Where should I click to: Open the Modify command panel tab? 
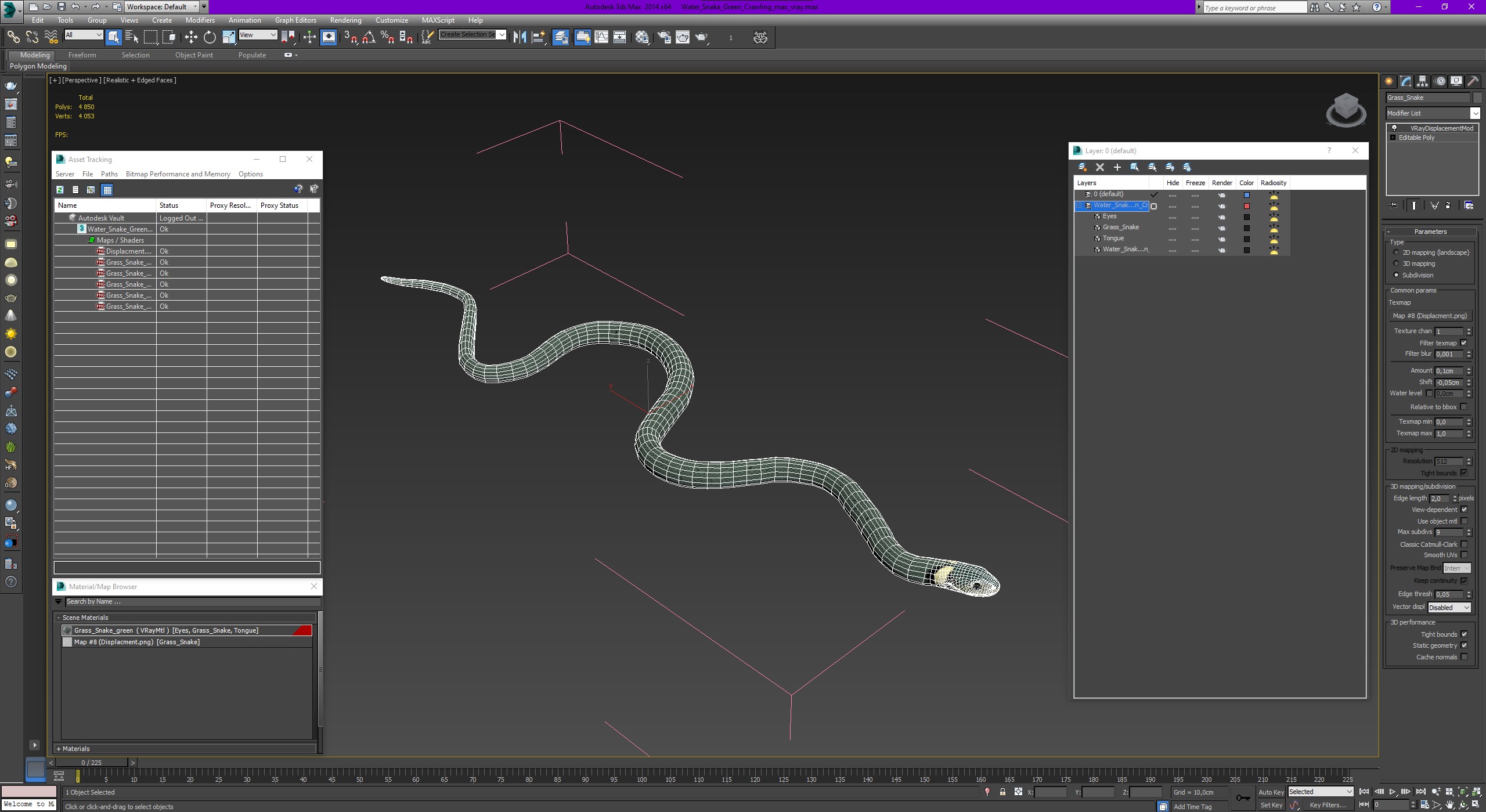[x=1406, y=81]
